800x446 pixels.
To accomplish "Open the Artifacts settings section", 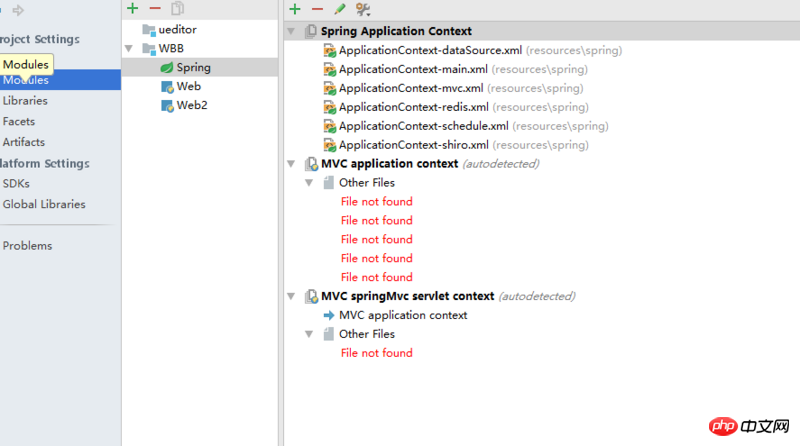I will (23, 142).
